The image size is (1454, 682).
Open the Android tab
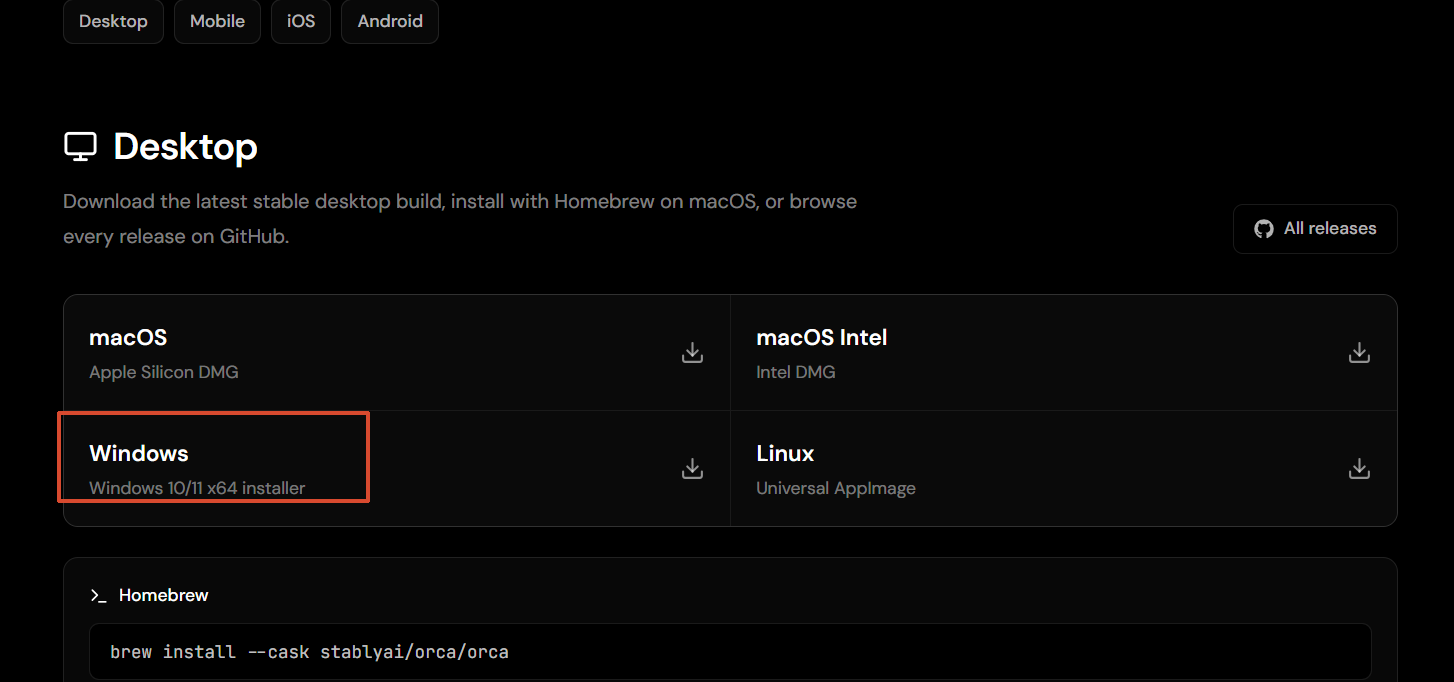click(390, 21)
